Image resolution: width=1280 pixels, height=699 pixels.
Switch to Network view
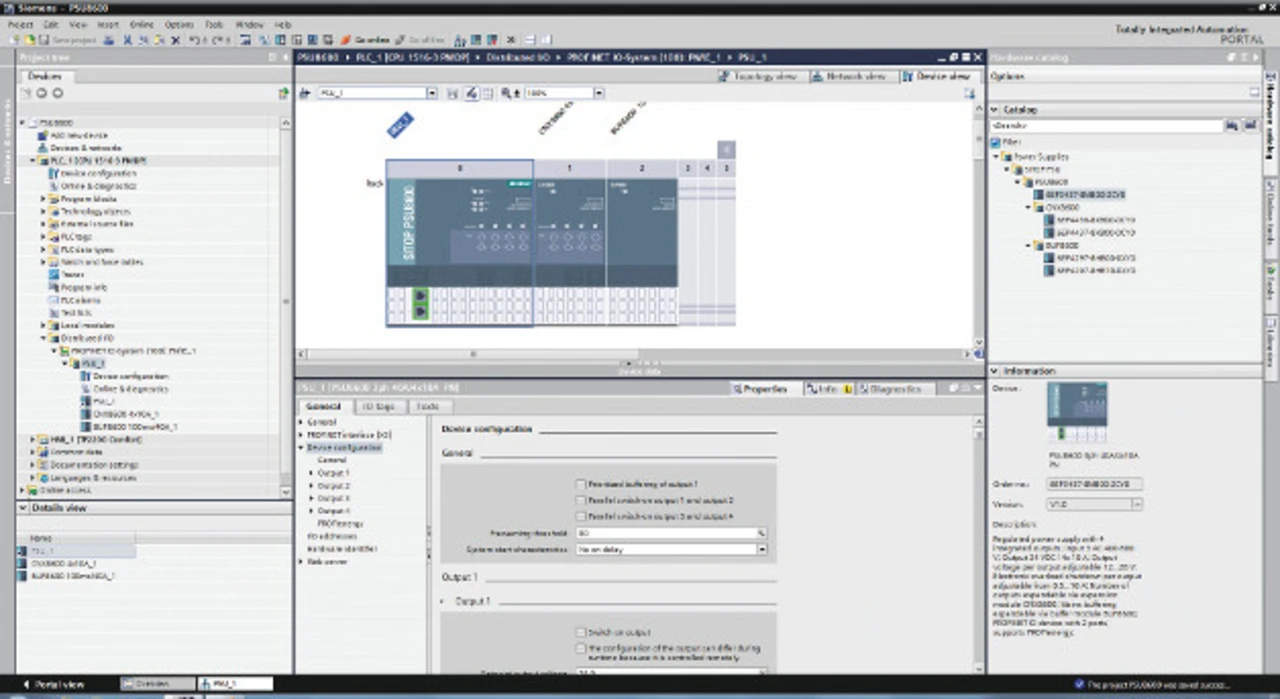point(851,76)
